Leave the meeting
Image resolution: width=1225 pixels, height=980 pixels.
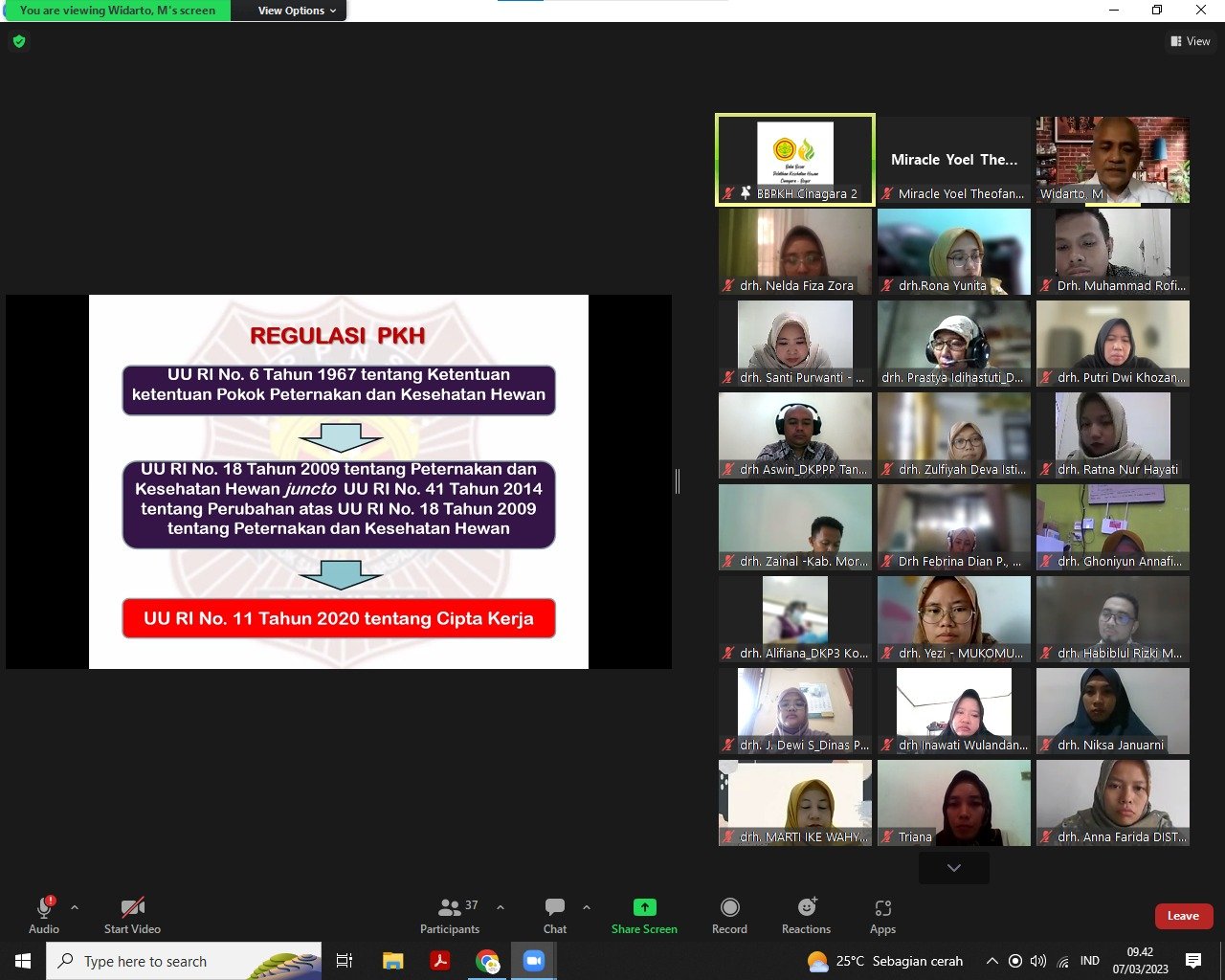pos(1183,916)
